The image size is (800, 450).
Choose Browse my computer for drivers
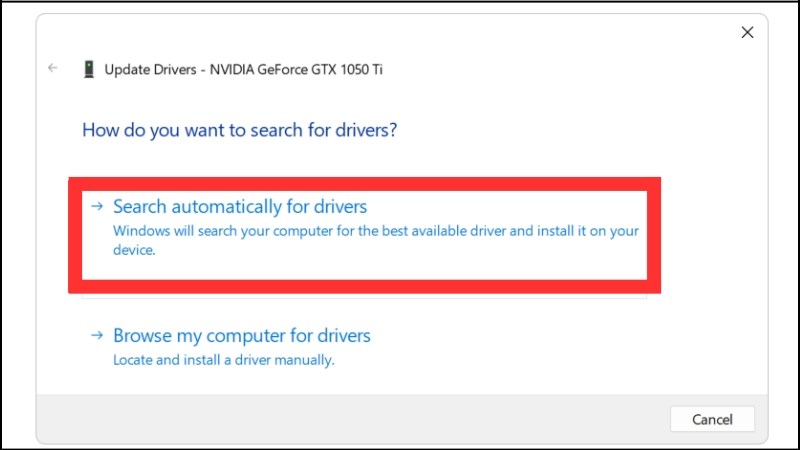pyautogui.click(x=241, y=336)
